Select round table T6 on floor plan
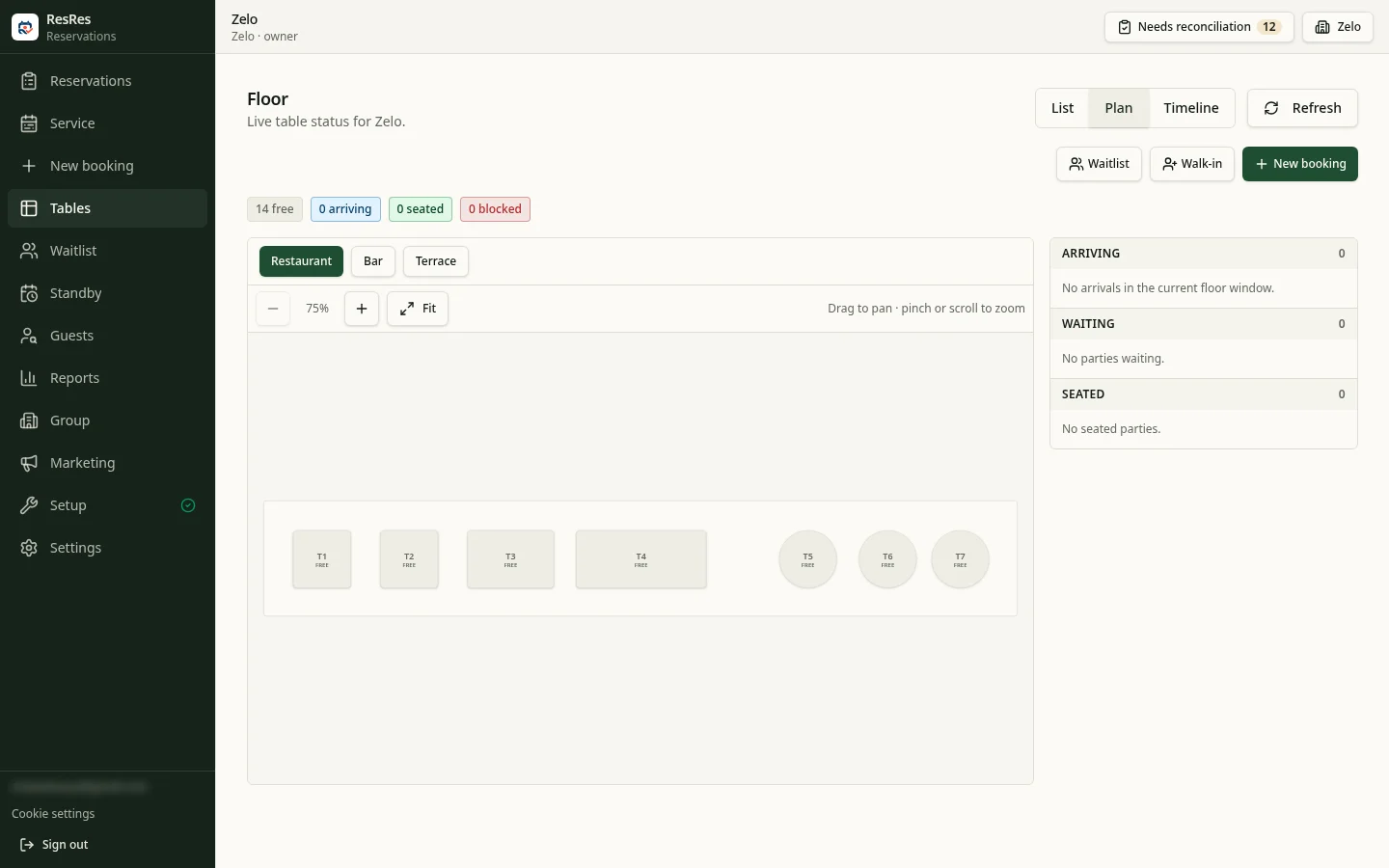The height and width of the screenshot is (868, 1389). tap(887, 559)
